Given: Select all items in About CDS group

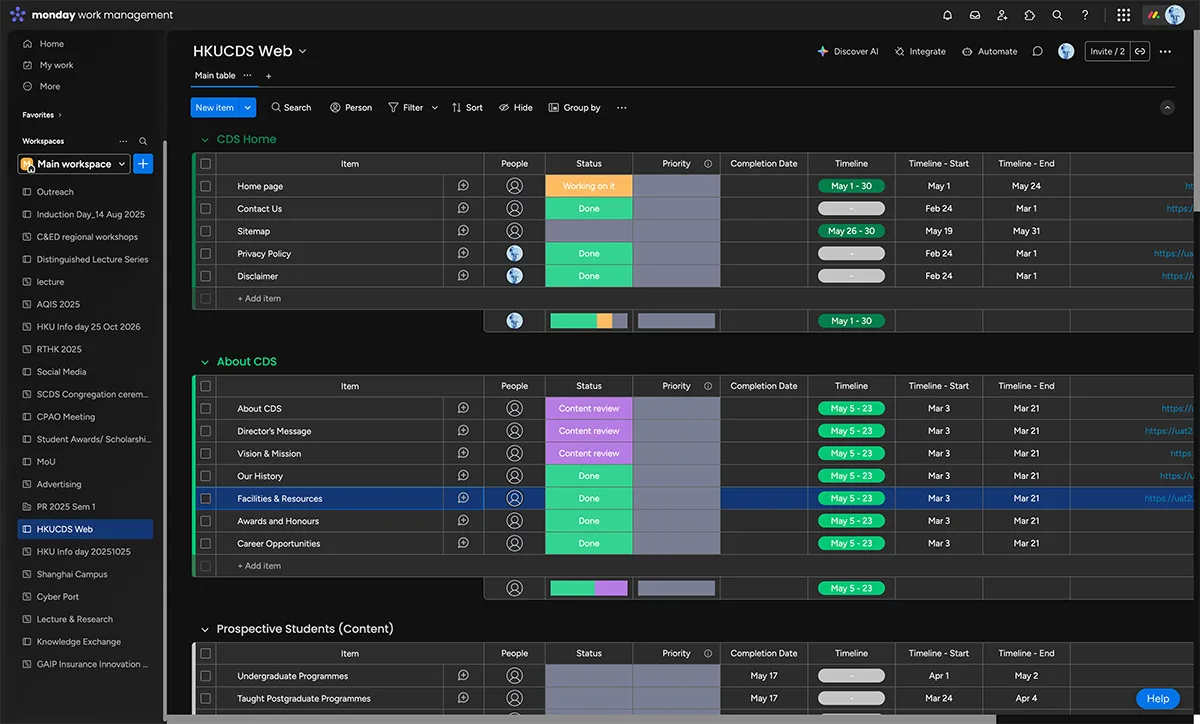Looking at the screenshot, I should [206, 386].
